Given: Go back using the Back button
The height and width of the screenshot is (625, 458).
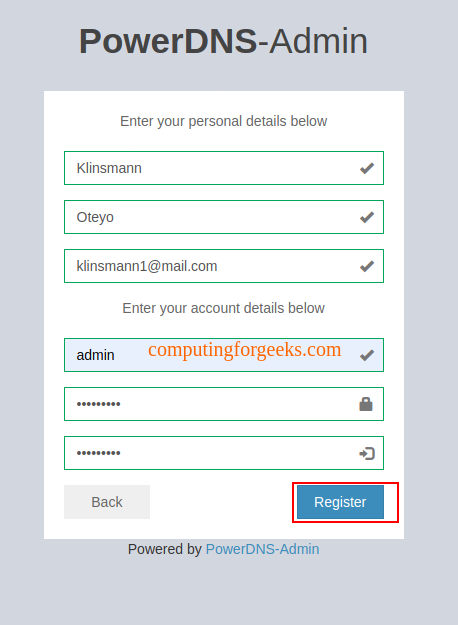Looking at the screenshot, I should (x=107, y=502).
